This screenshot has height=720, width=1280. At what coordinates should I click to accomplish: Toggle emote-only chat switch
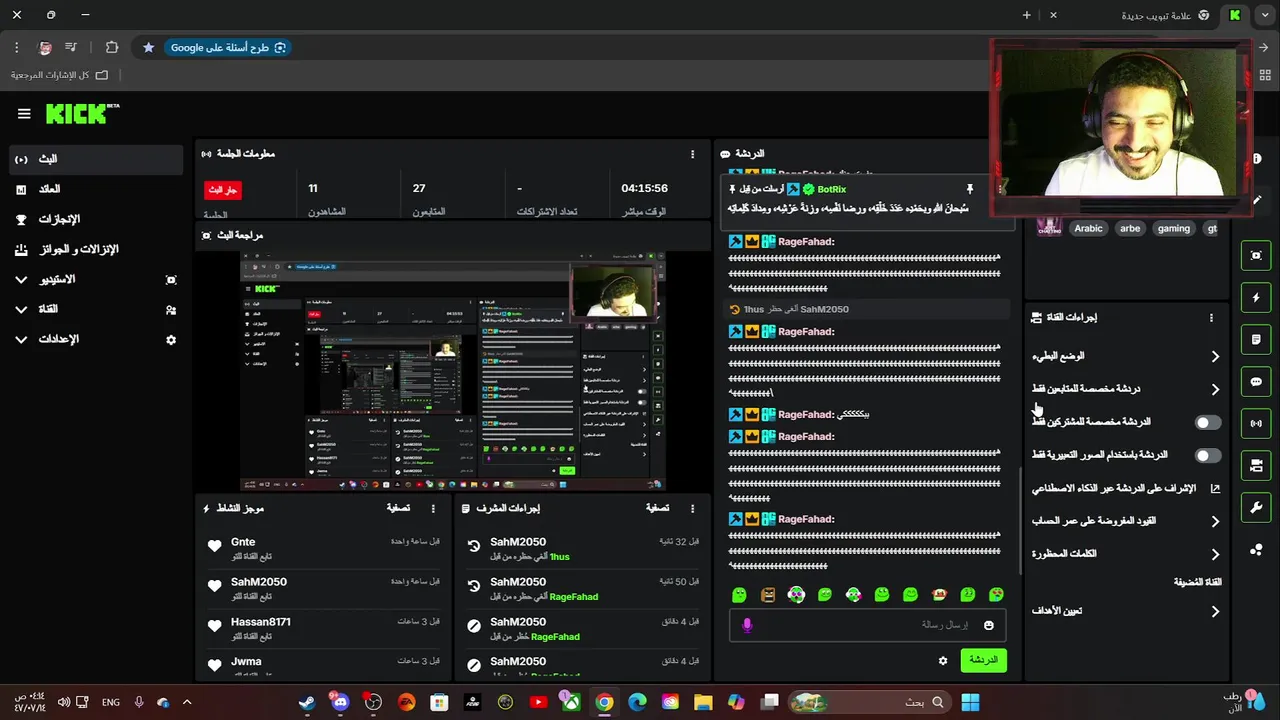[1208, 455]
